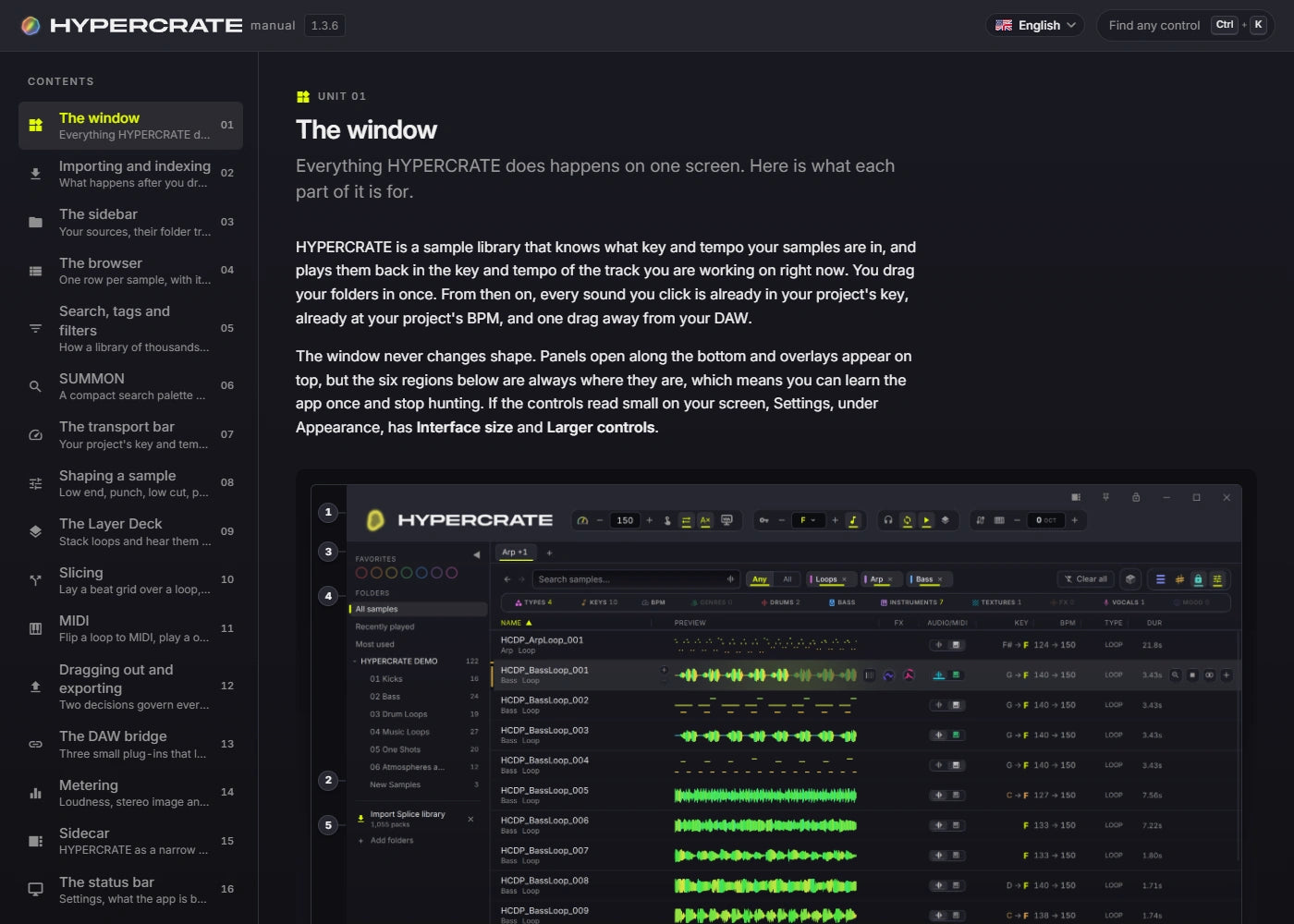Viewport: 1294px width, 924px height.
Task: Click the orange hash grid icon
Action: (x=1179, y=579)
